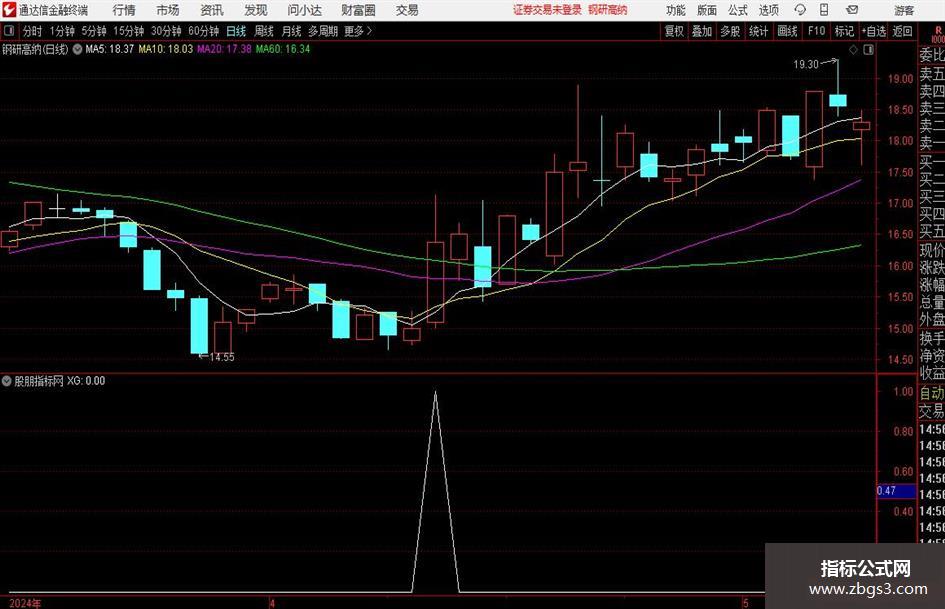Open the 问小达 menu
945x609 pixels.
tap(304, 10)
